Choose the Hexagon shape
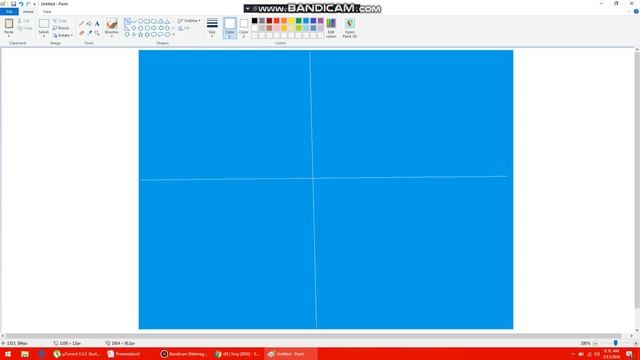 (x=147, y=28)
